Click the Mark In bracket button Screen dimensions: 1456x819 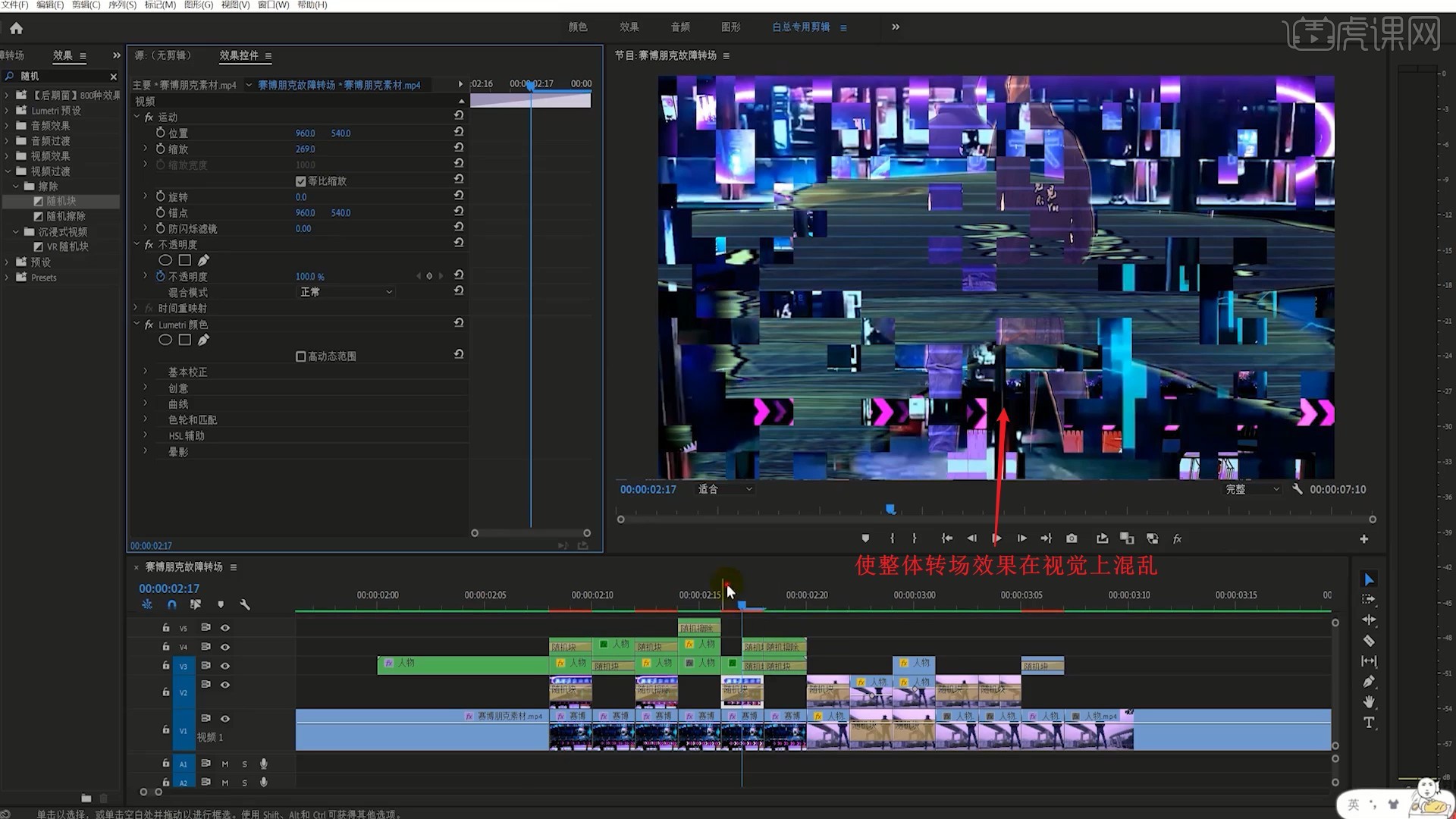click(x=892, y=538)
